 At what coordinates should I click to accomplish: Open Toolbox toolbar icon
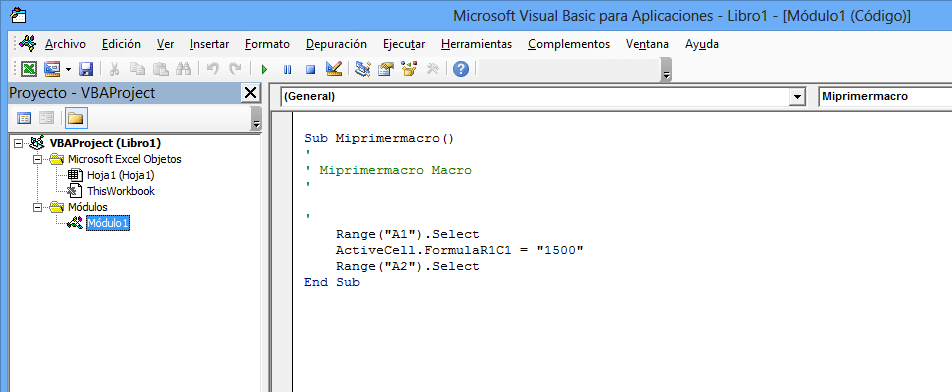(432, 69)
